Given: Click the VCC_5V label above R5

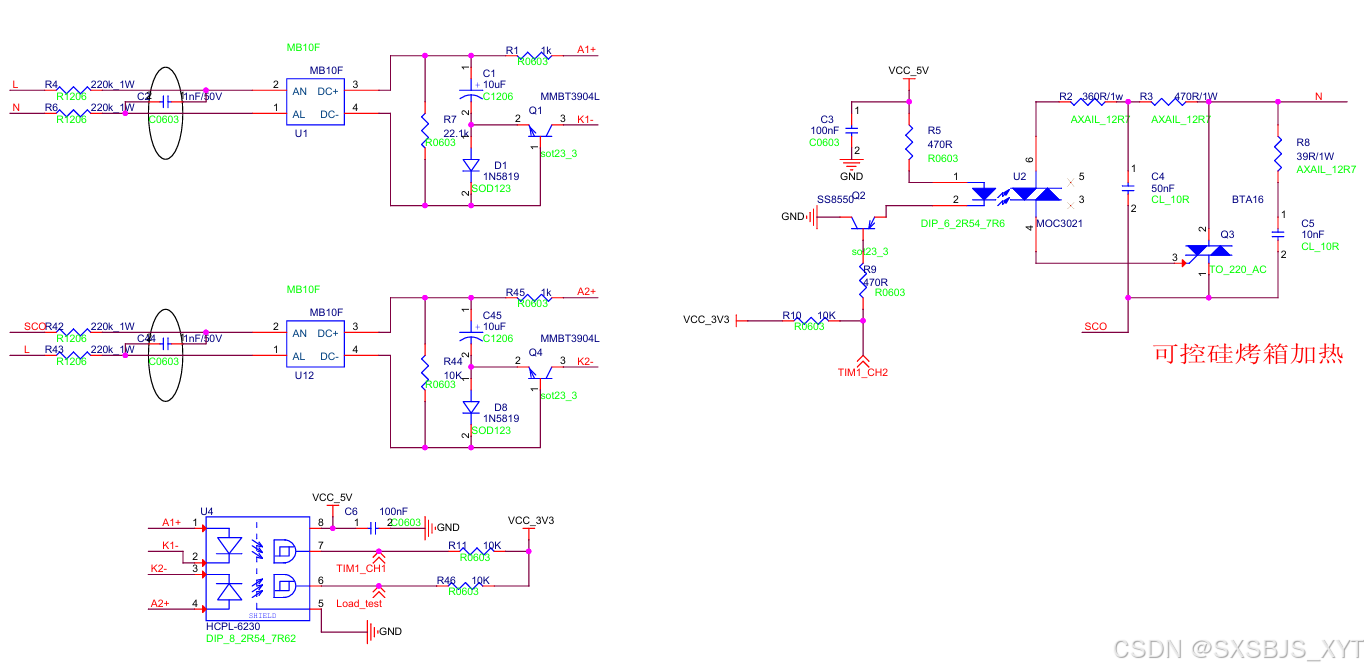Looking at the screenshot, I should 908,71.
